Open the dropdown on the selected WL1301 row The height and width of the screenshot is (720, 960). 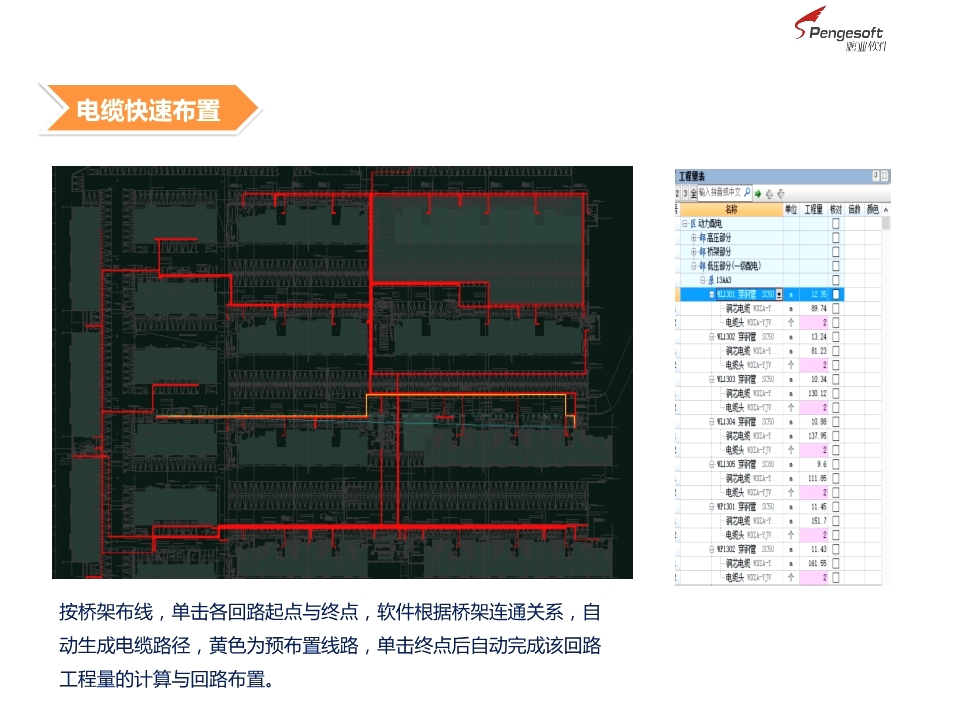coord(779,294)
